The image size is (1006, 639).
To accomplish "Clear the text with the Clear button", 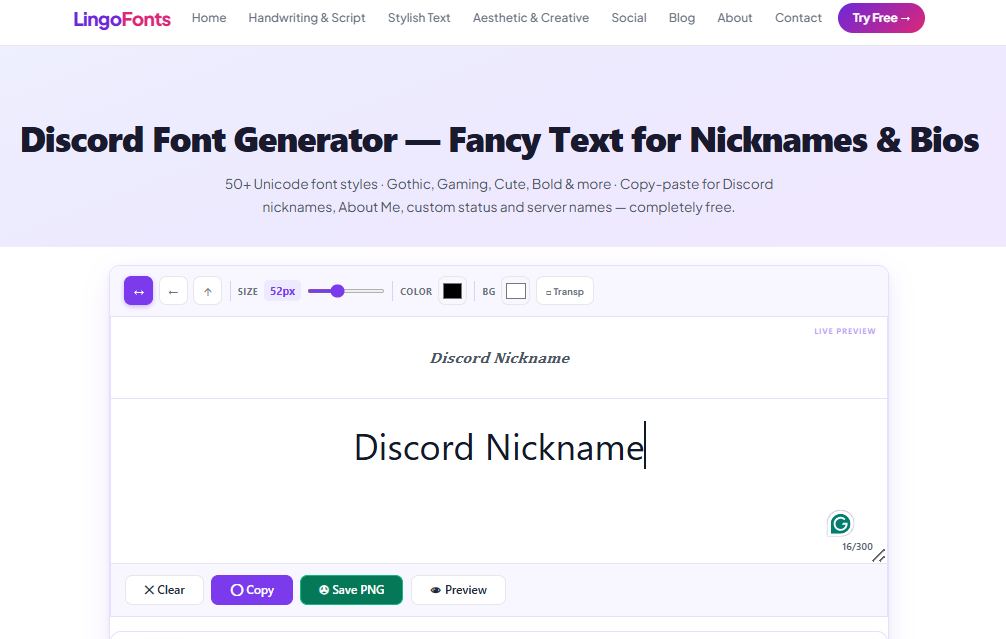I will pos(164,590).
